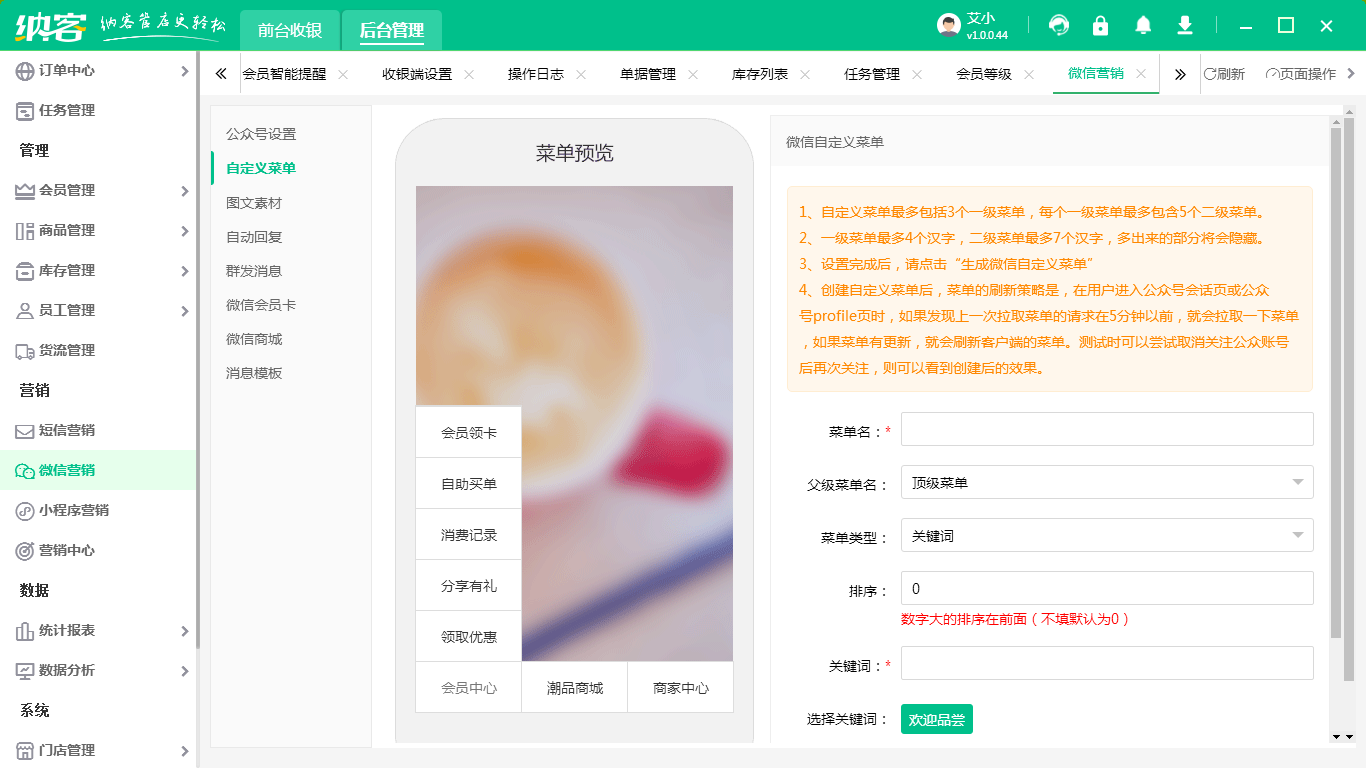Click the 菜单名 input field
The image size is (1366, 768).
pos(1106,429)
